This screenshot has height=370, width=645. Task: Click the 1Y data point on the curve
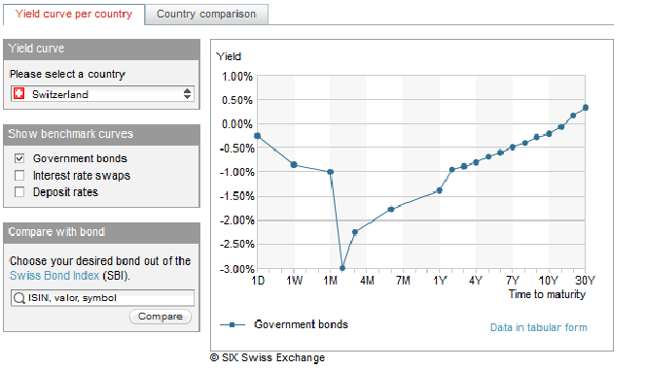pyautogui.click(x=439, y=190)
